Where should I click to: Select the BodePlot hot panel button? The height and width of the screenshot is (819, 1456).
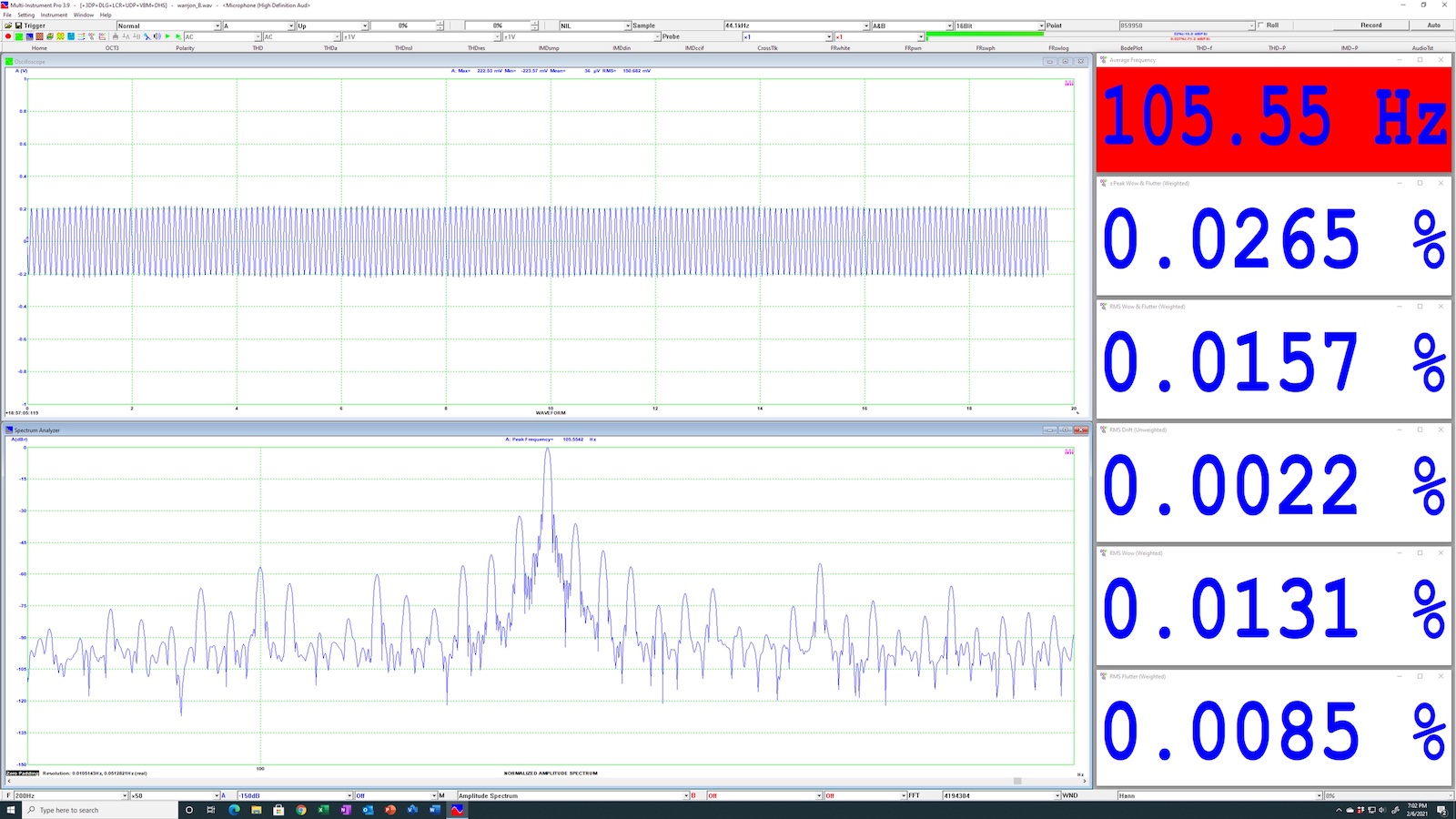pyautogui.click(x=1131, y=47)
